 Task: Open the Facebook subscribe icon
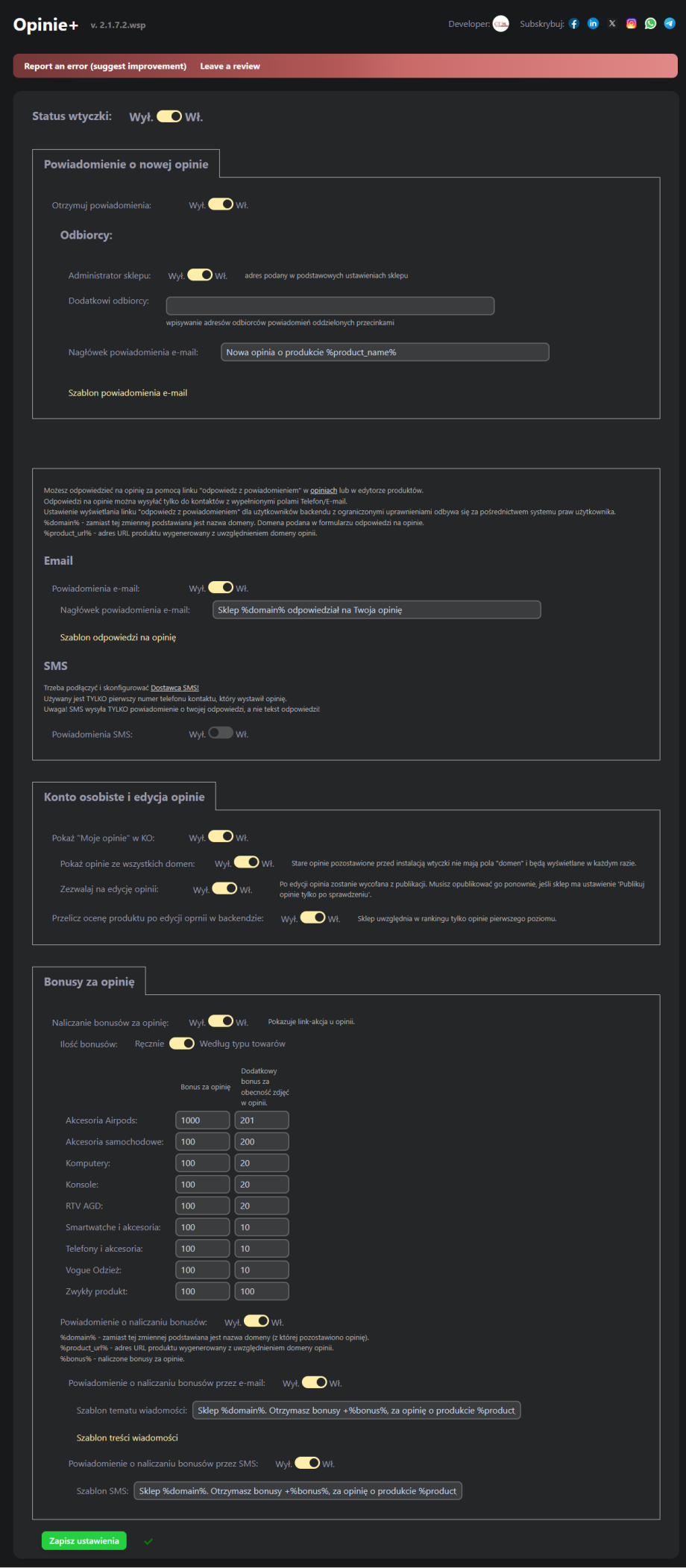(574, 24)
